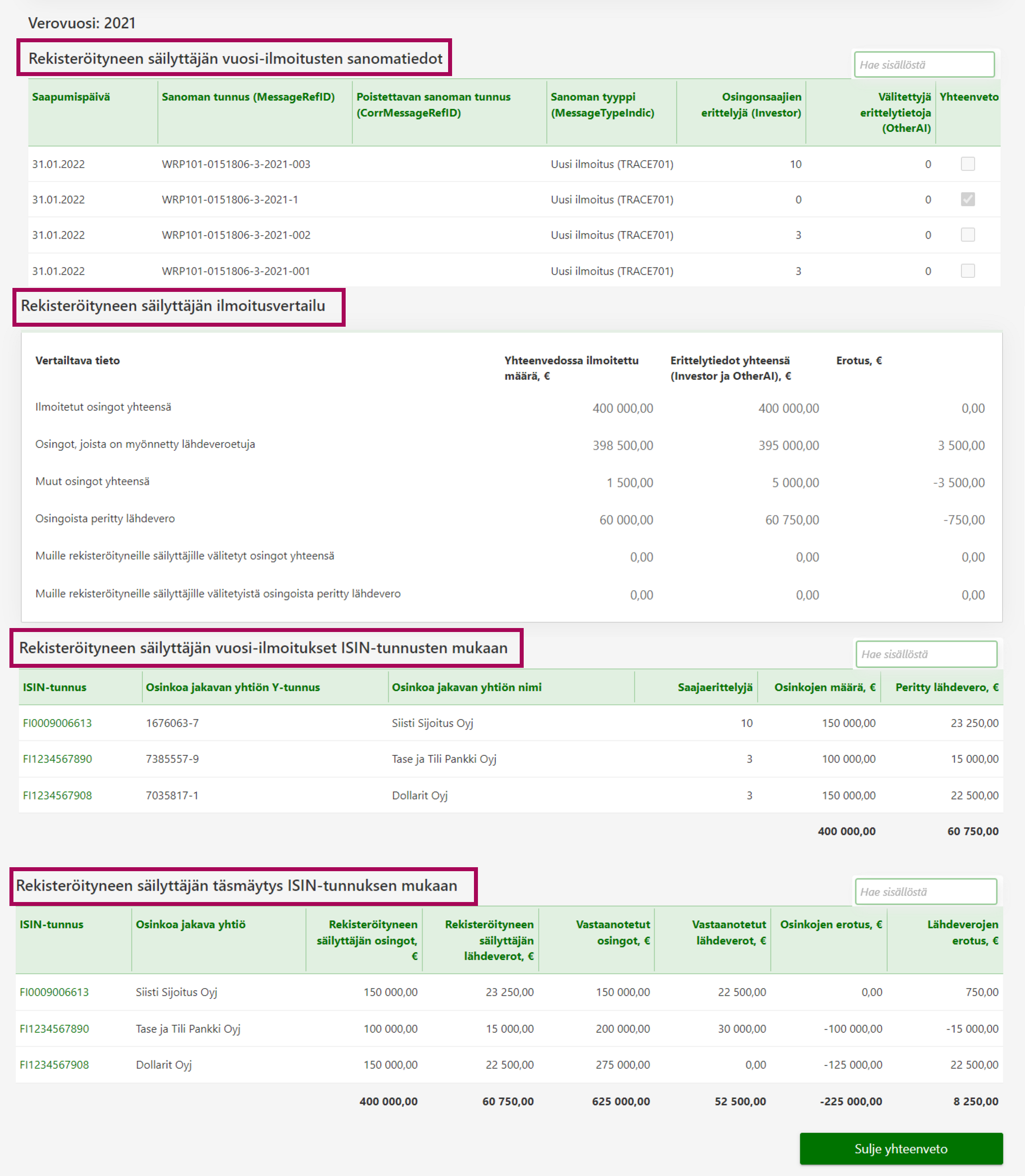This screenshot has width=1025, height=1176.
Task: Sort by Sanoman tunnus (MessageRefID) header
Action: pos(248,97)
